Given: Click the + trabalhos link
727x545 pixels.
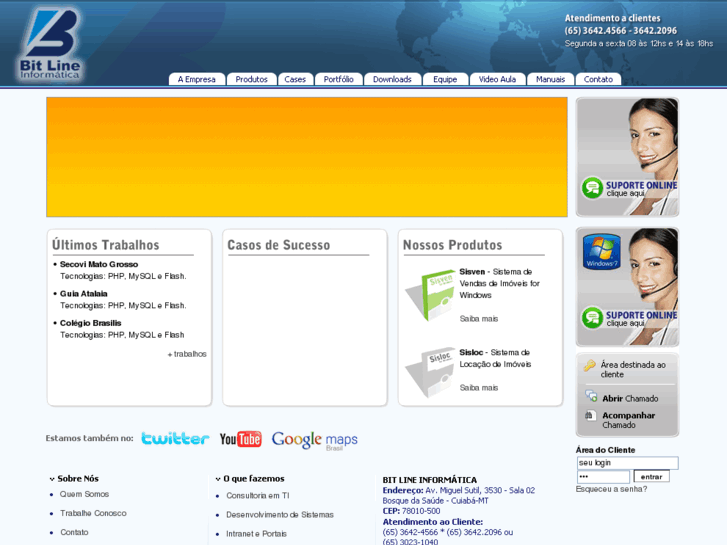Looking at the screenshot, I should 187,354.
